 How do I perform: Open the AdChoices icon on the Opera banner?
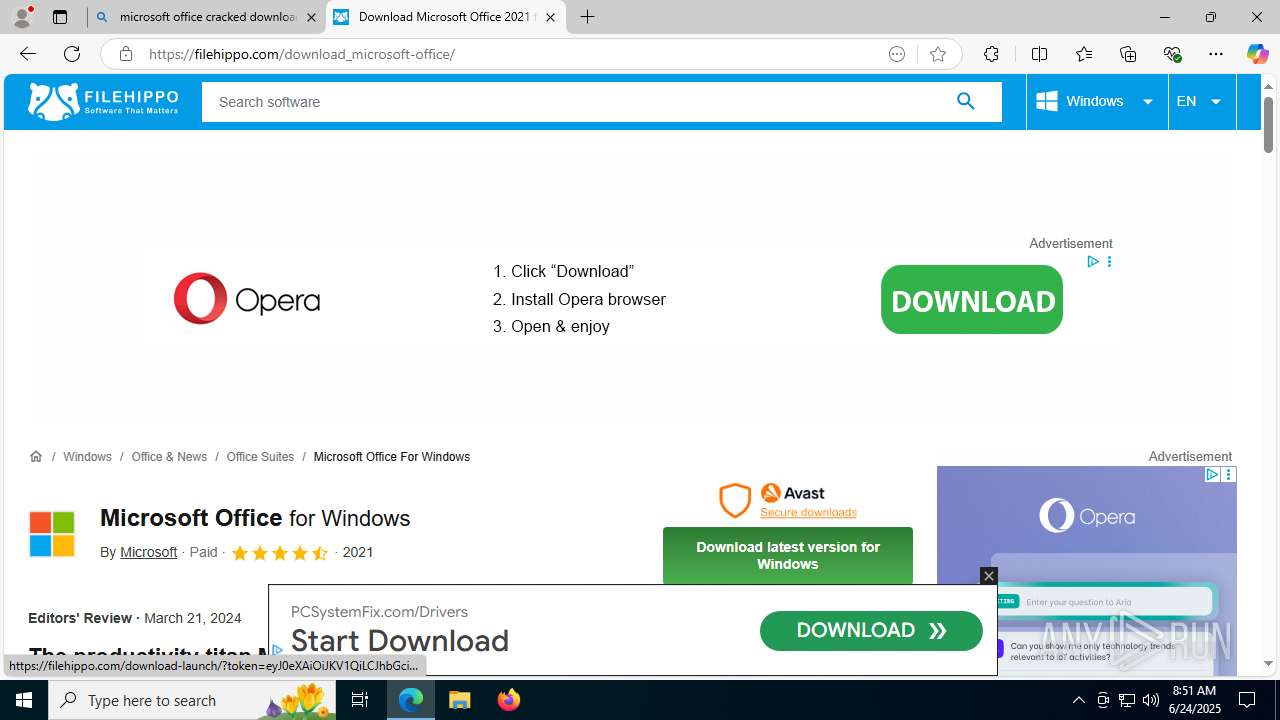[1093, 261]
